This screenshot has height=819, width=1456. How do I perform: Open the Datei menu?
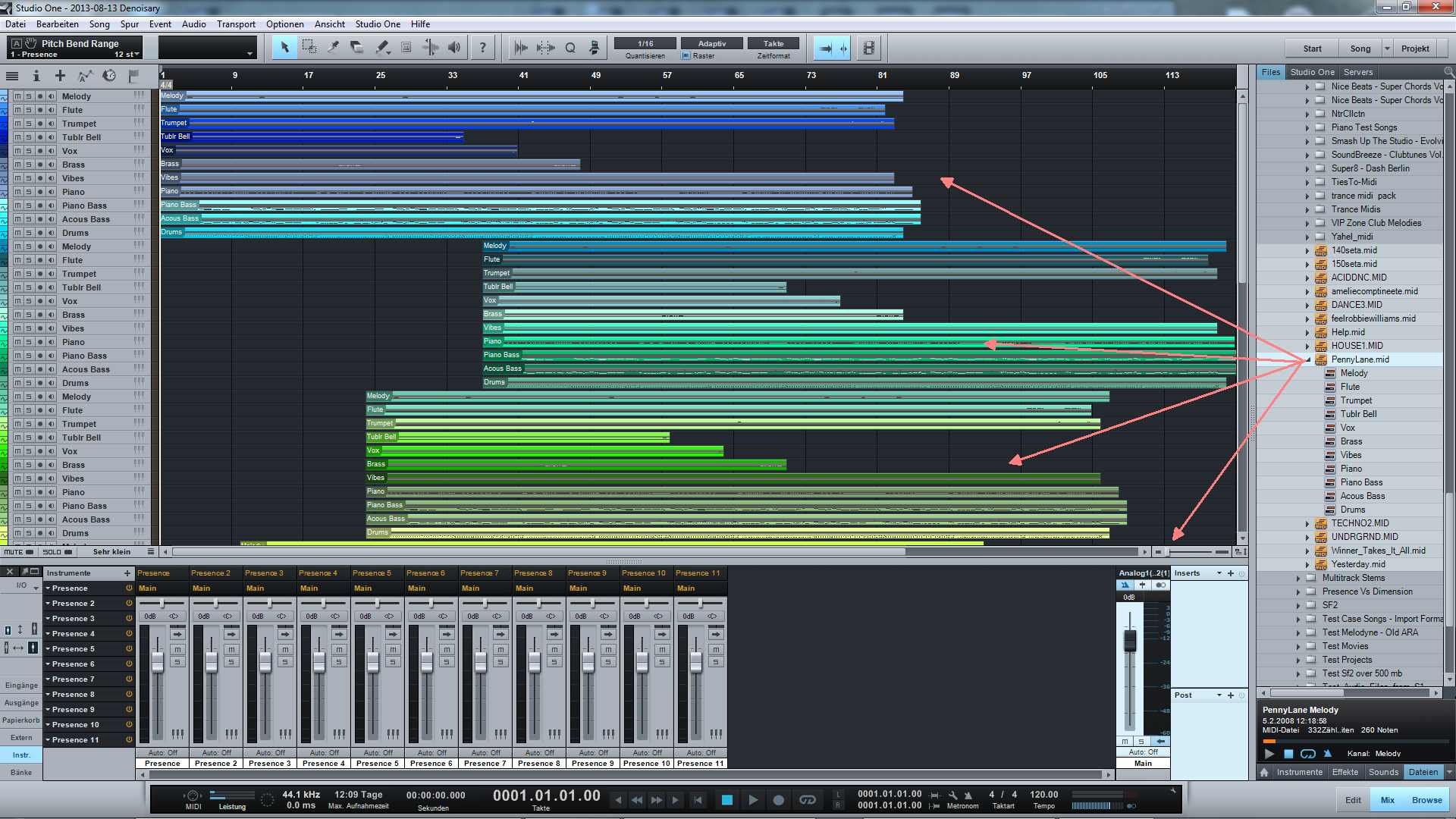tap(15, 24)
